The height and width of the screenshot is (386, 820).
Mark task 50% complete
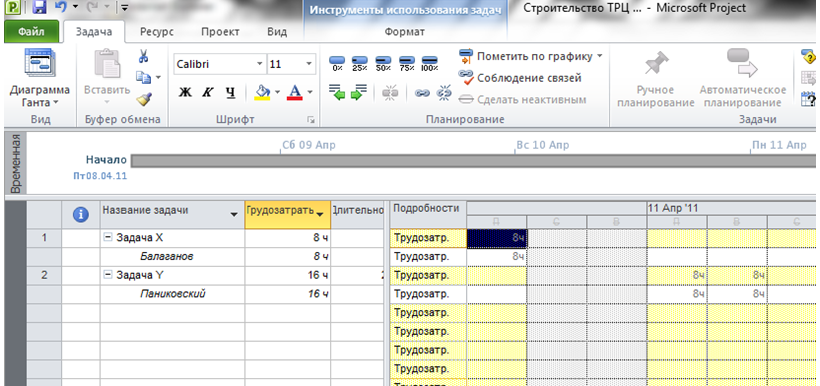pyautogui.click(x=383, y=64)
